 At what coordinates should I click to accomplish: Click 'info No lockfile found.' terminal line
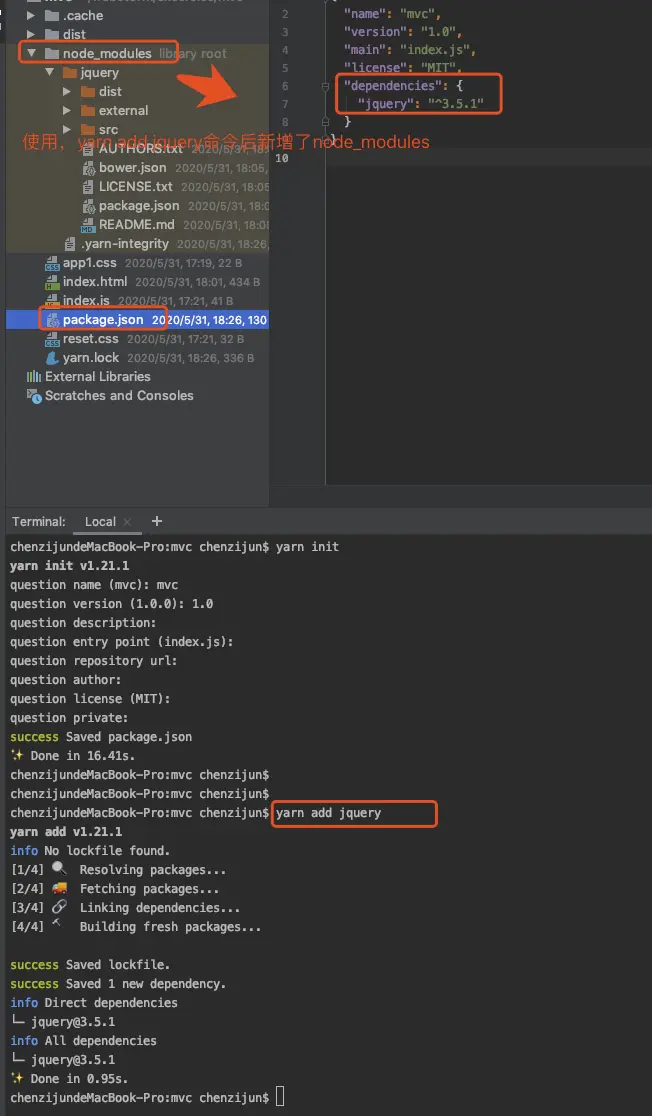coord(90,851)
